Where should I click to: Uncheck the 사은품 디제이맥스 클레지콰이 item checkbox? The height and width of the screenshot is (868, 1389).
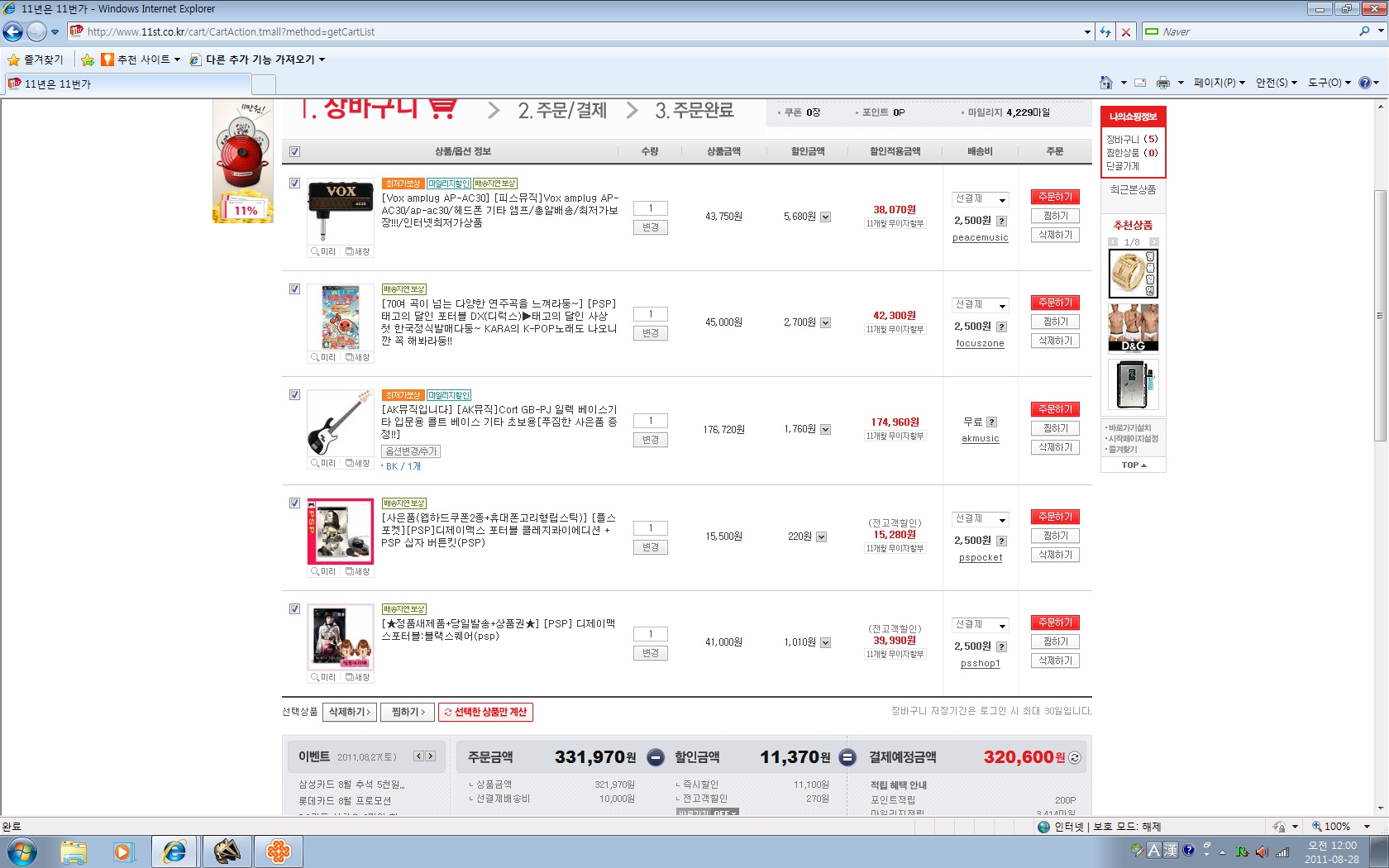294,503
